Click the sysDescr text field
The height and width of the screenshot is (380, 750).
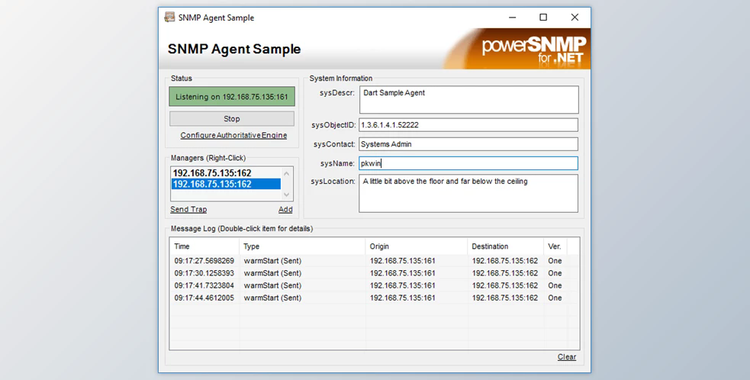click(x=469, y=100)
